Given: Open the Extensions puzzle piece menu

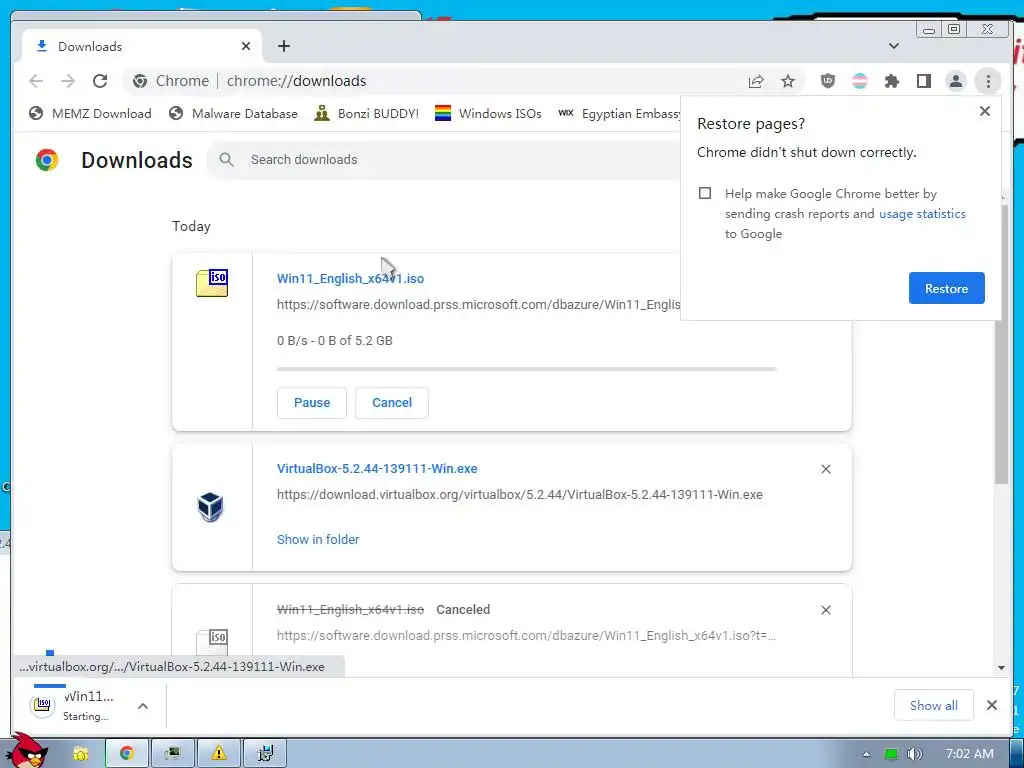Looking at the screenshot, I should point(891,81).
